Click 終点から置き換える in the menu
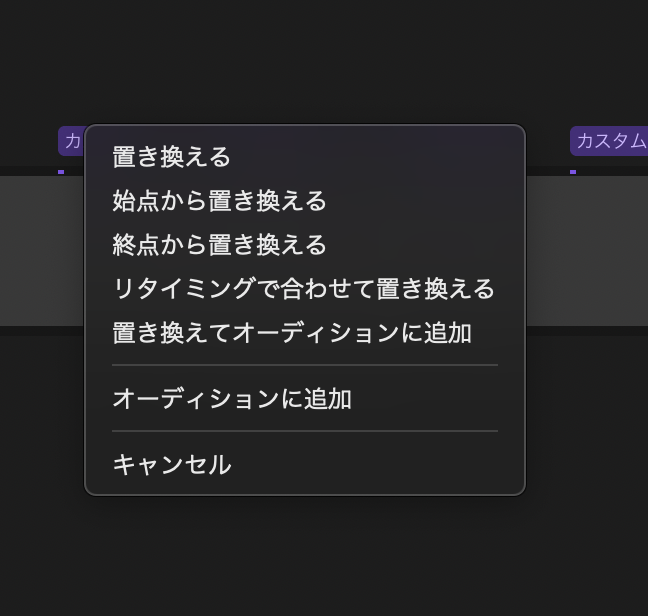The image size is (648, 616). coord(220,245)
